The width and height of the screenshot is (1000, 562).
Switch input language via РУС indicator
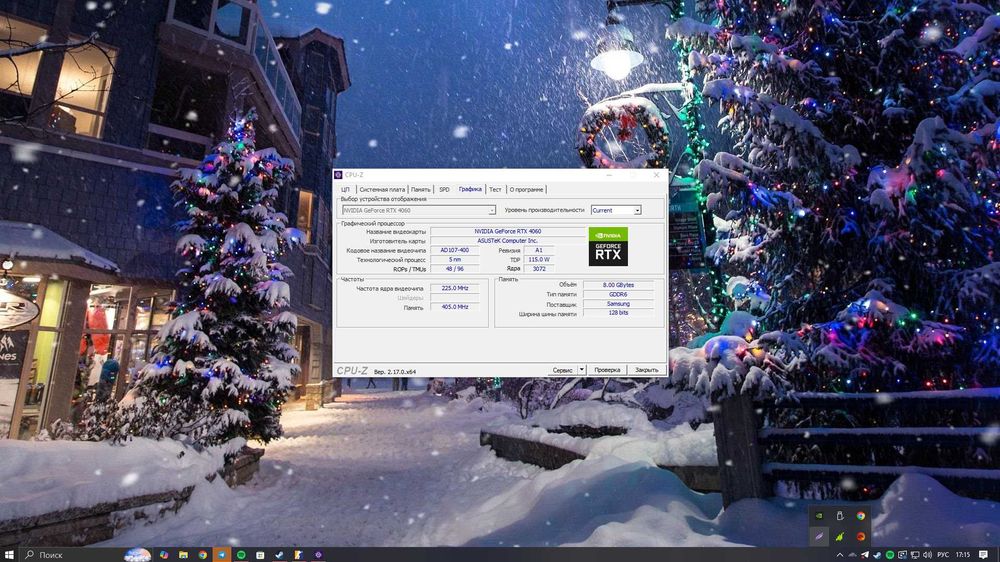[x=943, y=555]
